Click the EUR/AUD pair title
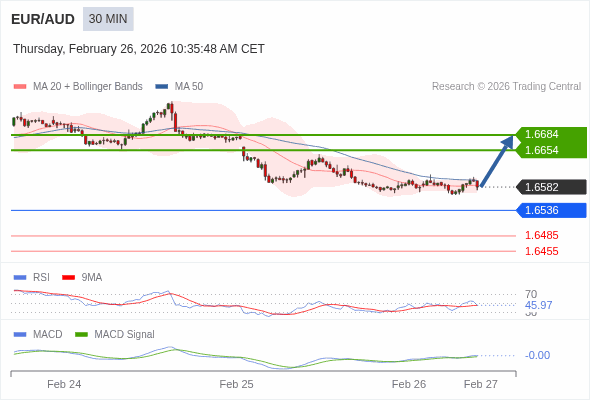This screenshot has width=590, height=400. pyautogui.click(x=43, y=19)
